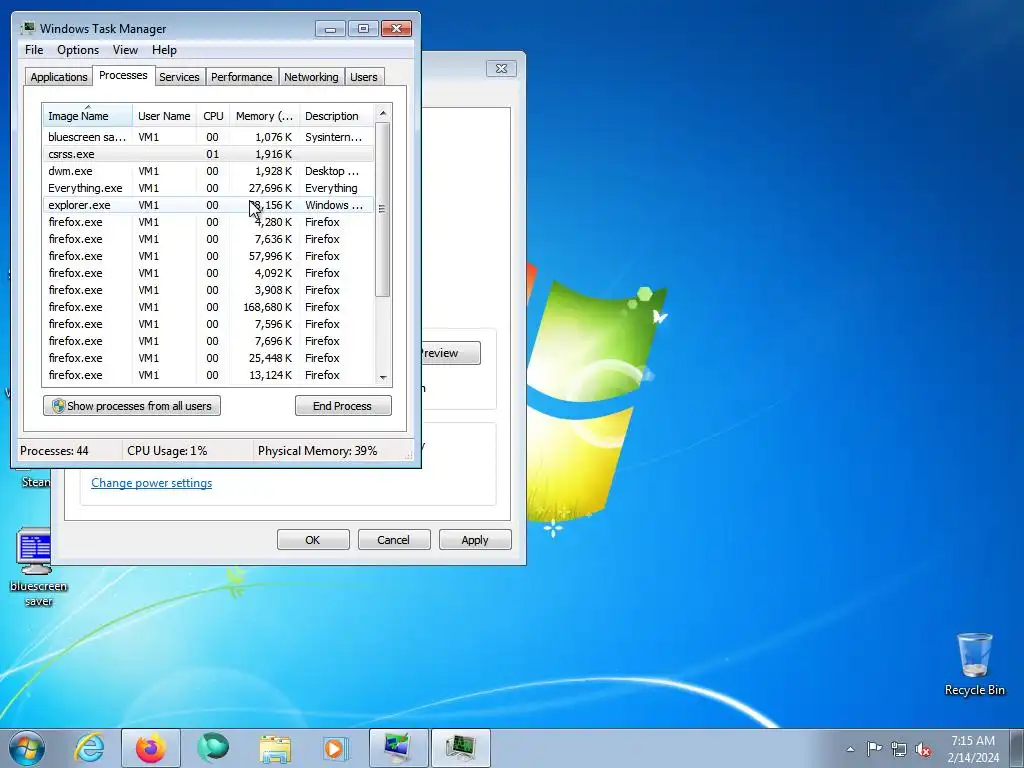The width and height of the screenshot is (1024, 768).
Task: Select firefox.exe using 57,996 K memory
Action: 209,256
